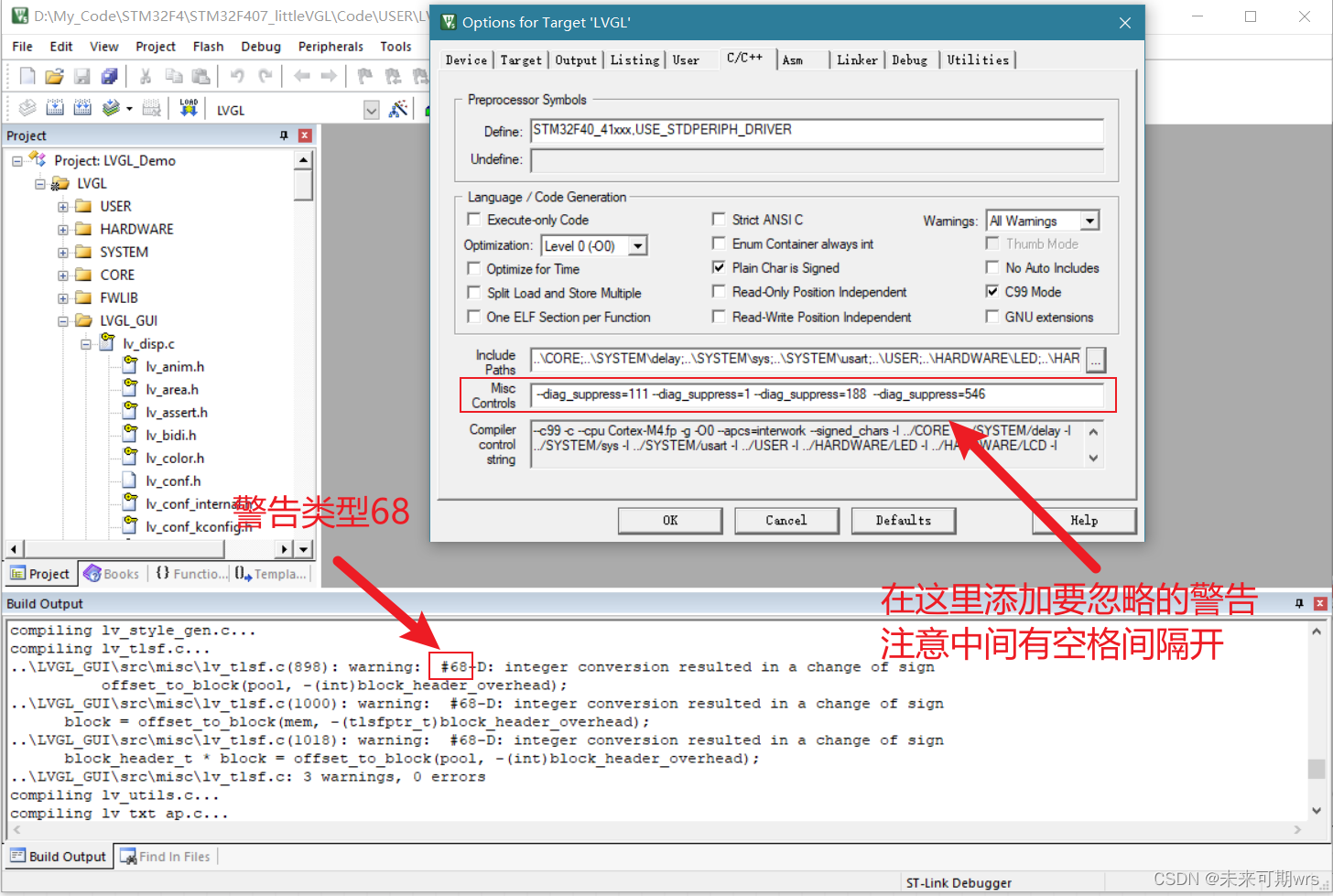Toggle Read-Only Position Independent checkbox

click(x=719, y=291)
